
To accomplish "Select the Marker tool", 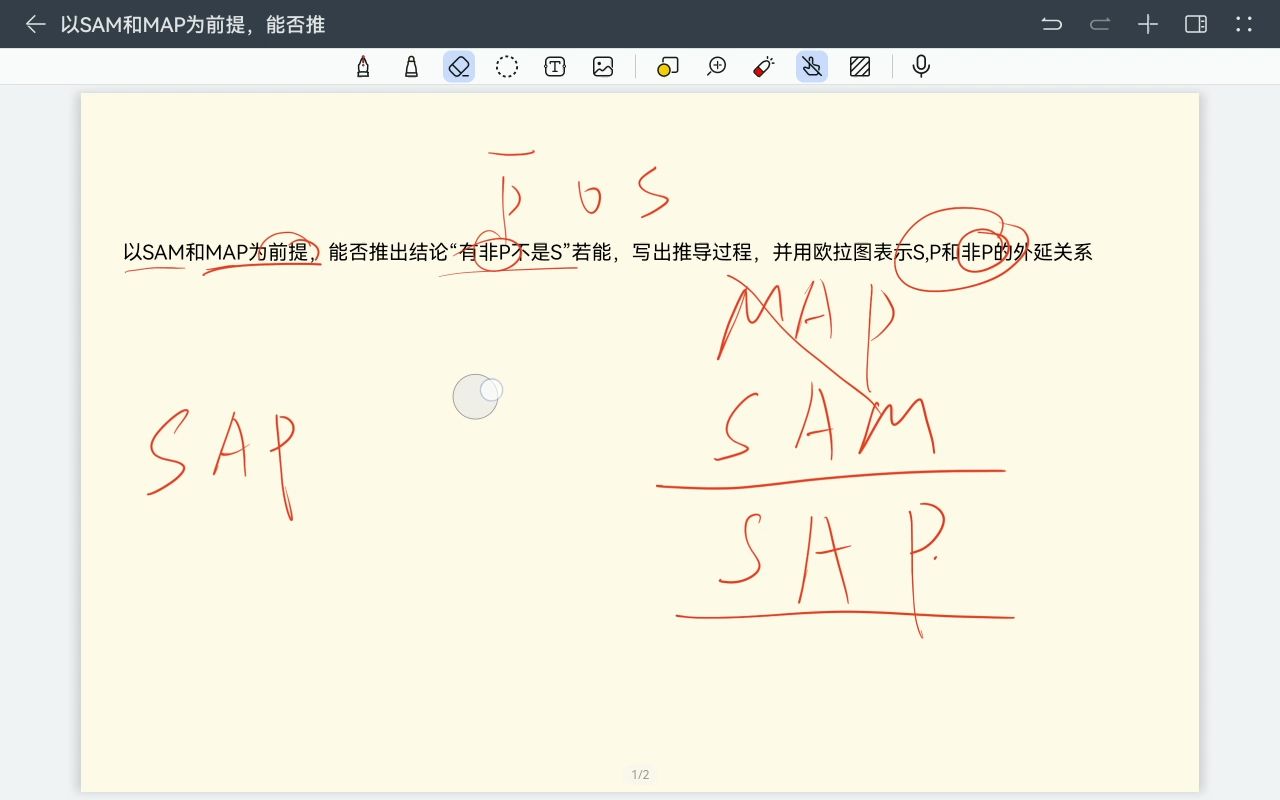I will 411,66.
